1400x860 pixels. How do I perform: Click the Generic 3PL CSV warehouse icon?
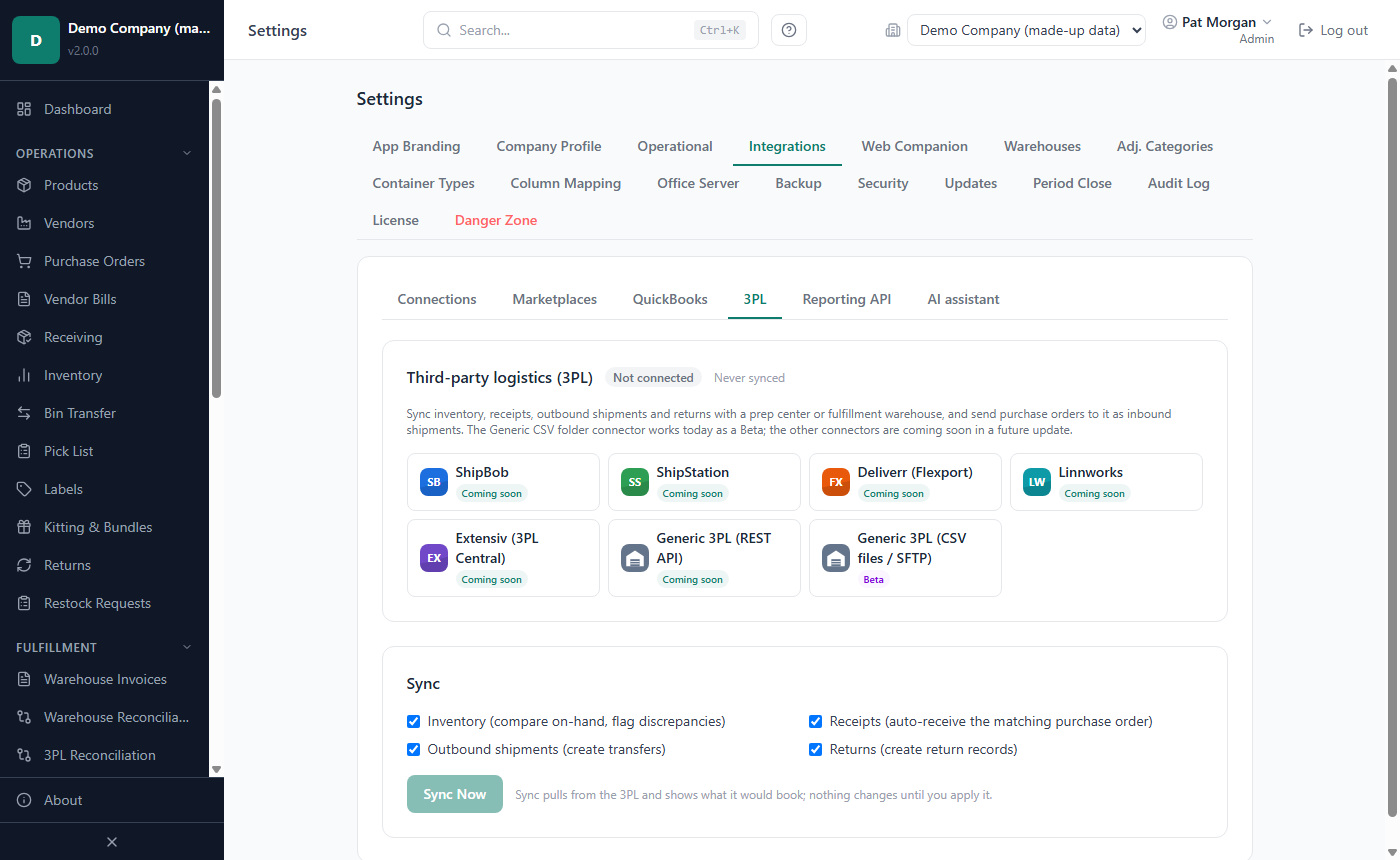[x=836, y=558]
